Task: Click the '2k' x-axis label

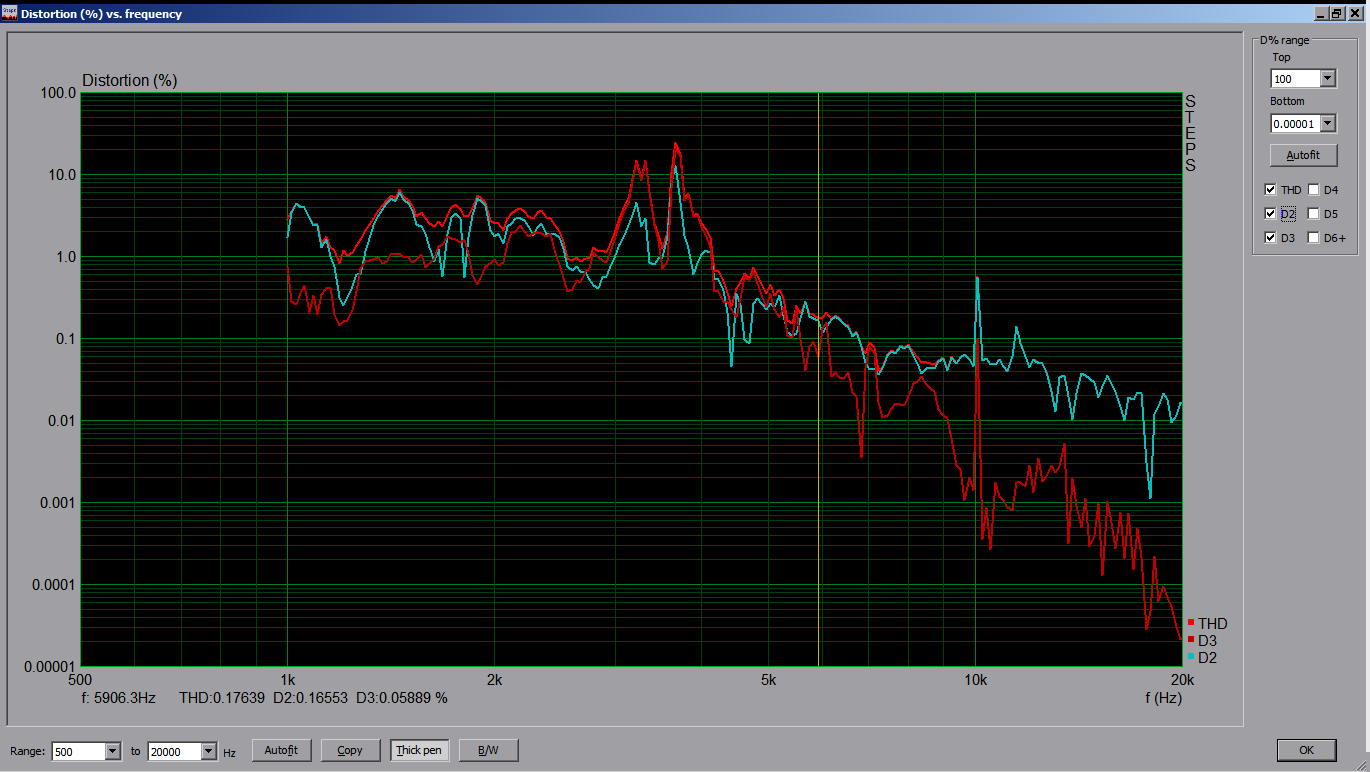Action: pos(494,680)
